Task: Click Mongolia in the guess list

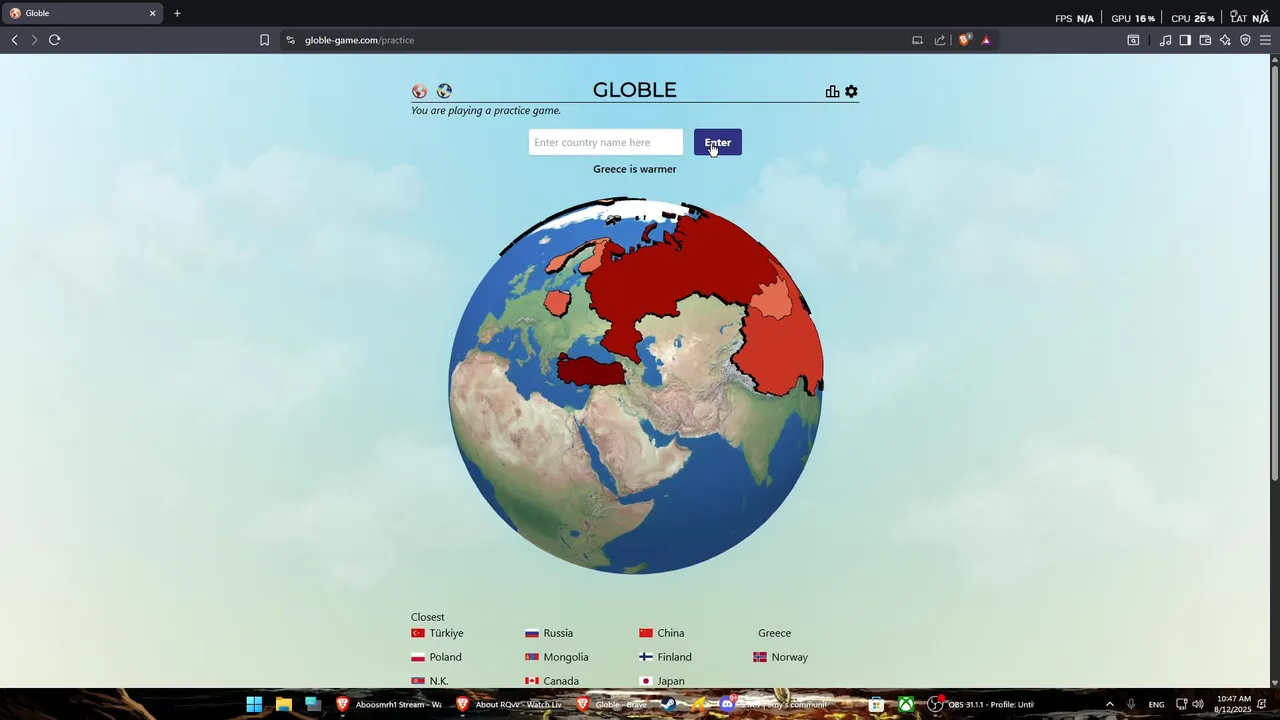Action: [x=557, y=657]
